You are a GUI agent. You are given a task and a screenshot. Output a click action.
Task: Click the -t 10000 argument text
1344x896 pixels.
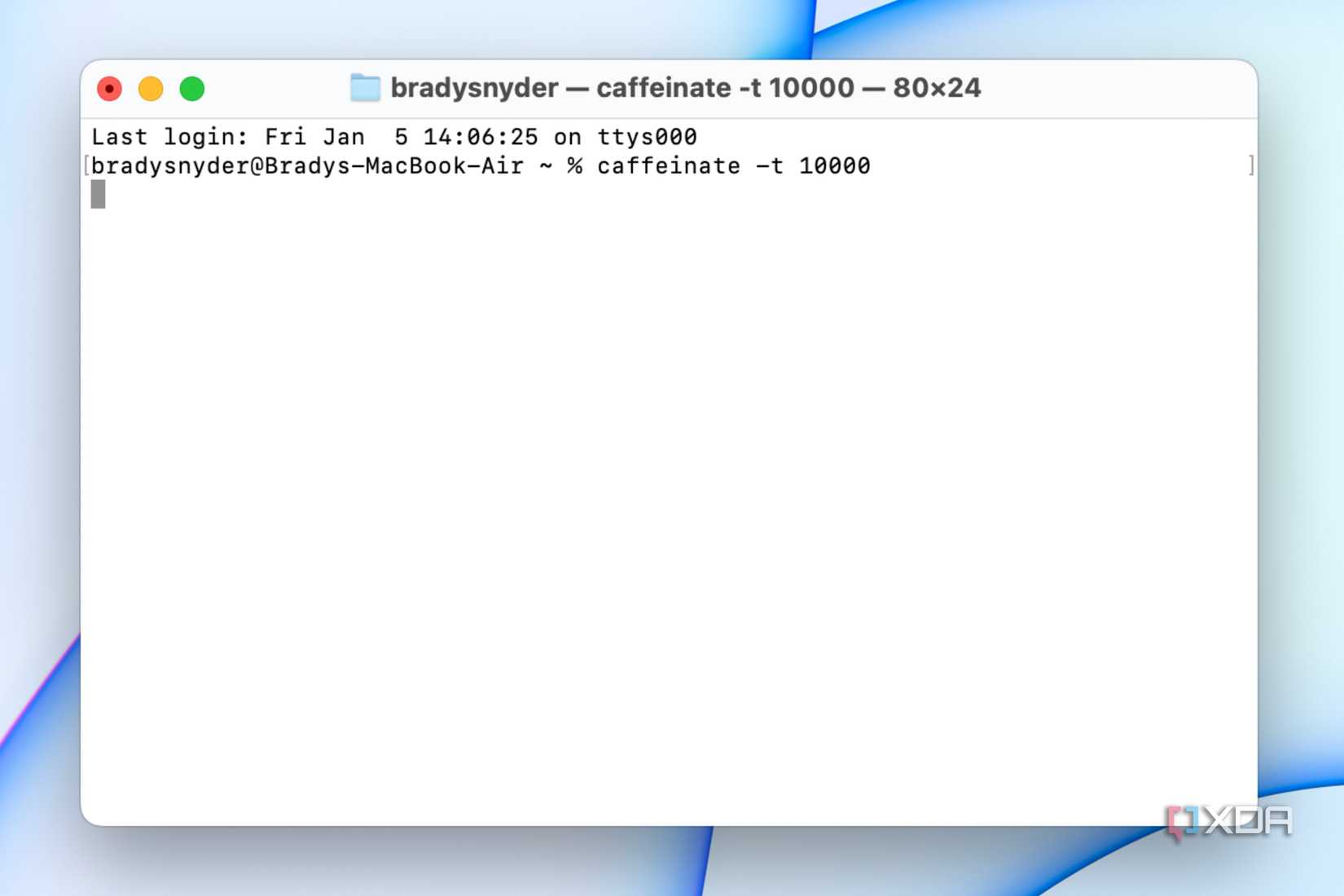[815, 165]
